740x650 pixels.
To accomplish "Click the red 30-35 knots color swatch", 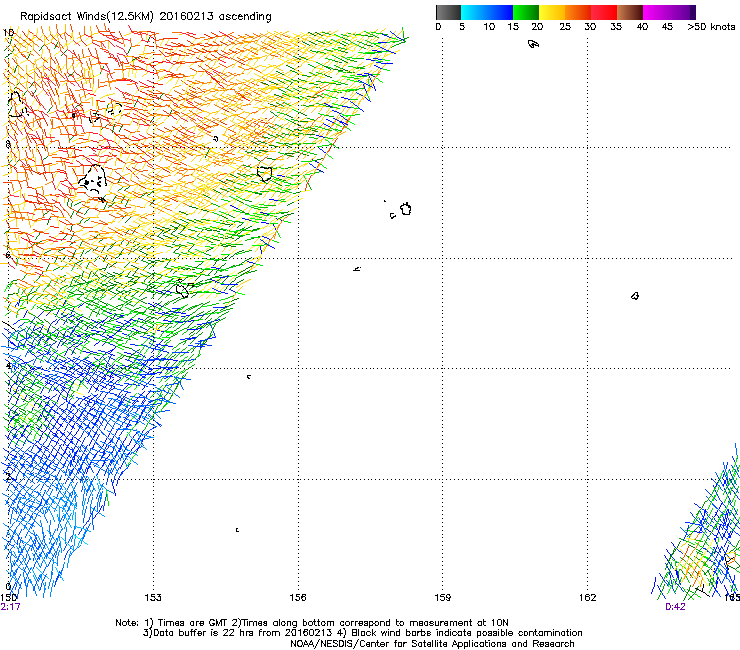I will 604,12.
